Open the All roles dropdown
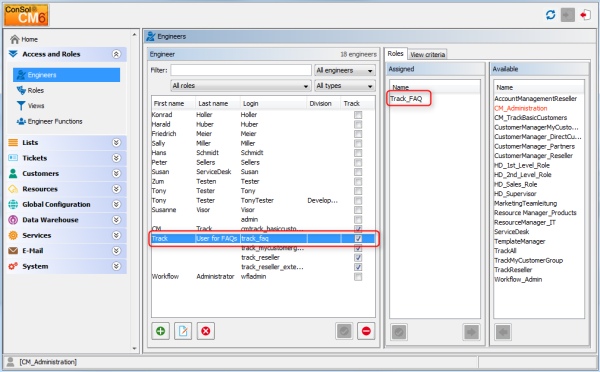Viewport: 600px width, 372px height. (x=240, y=86)
